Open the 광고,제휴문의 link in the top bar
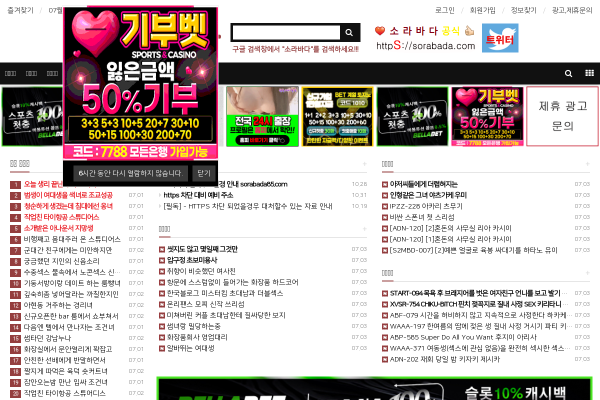600x400 pixels. [572, 10]
